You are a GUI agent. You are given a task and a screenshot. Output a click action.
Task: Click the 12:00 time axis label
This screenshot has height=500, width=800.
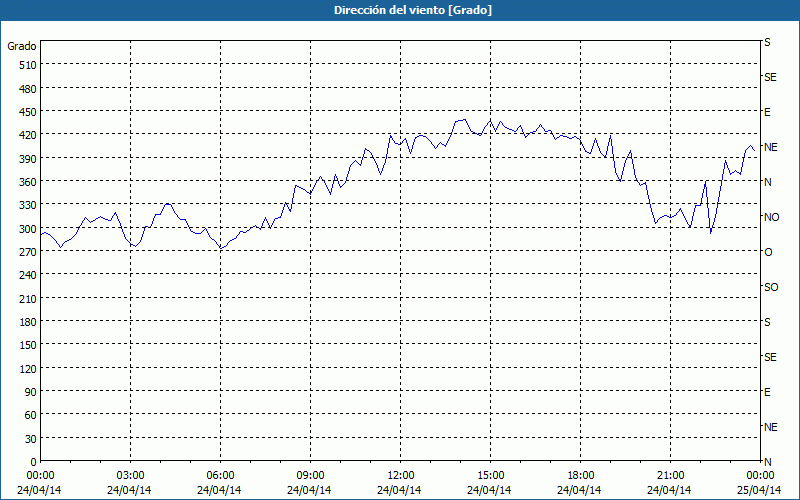click(x=401, y=476)
